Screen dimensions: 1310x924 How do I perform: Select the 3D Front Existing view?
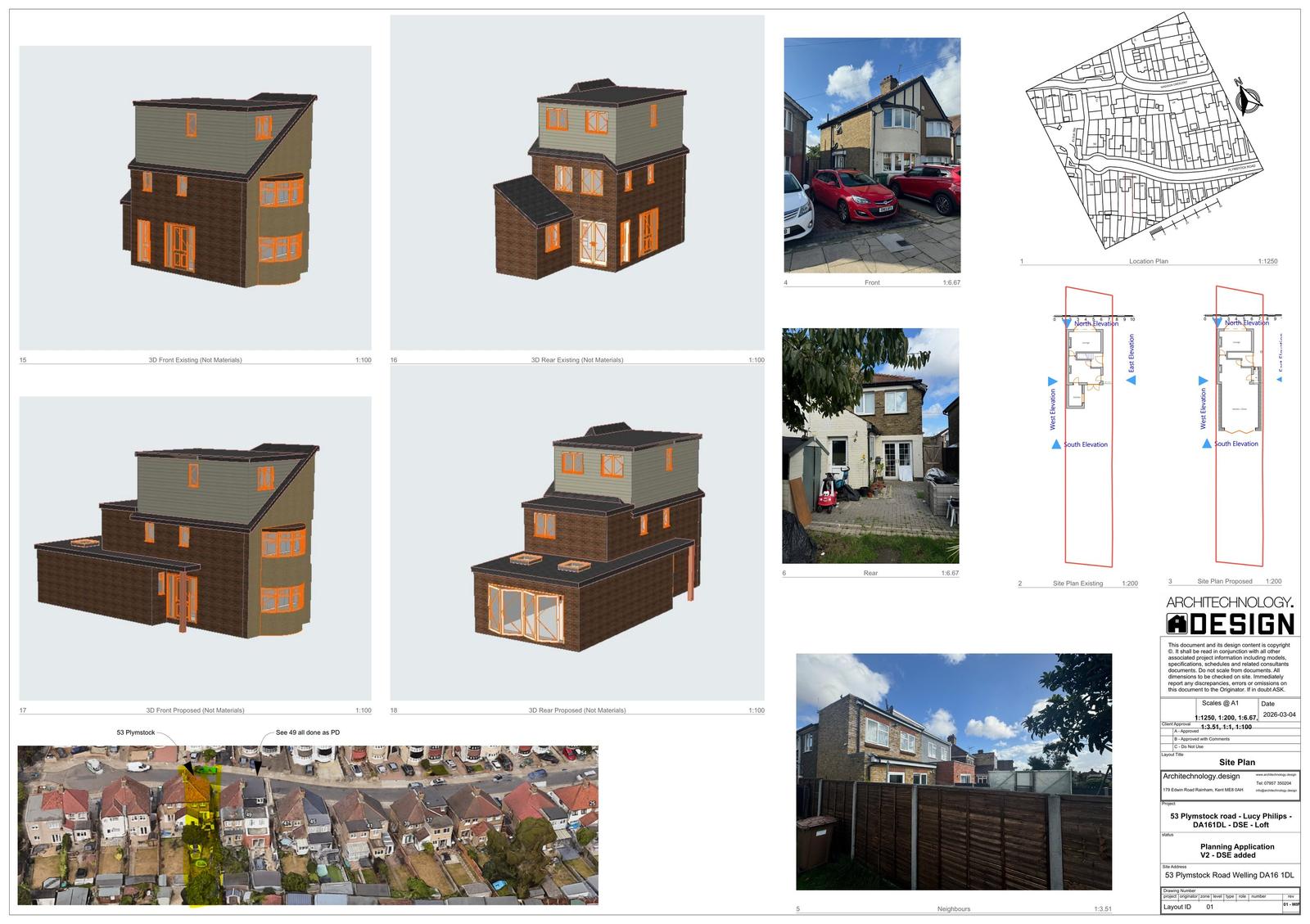pos(195,197)
